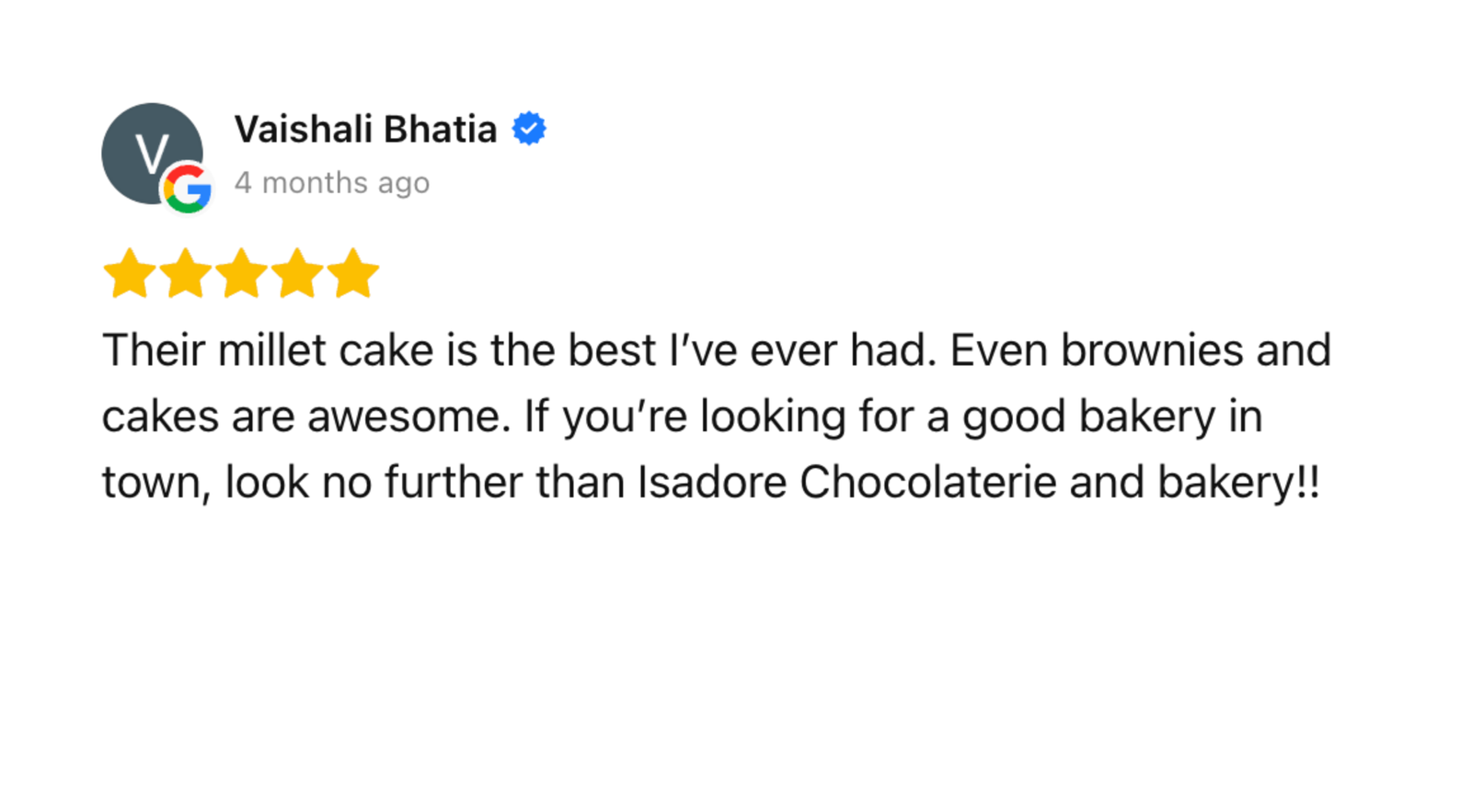Select the first yellow star

tap(130, 273)
